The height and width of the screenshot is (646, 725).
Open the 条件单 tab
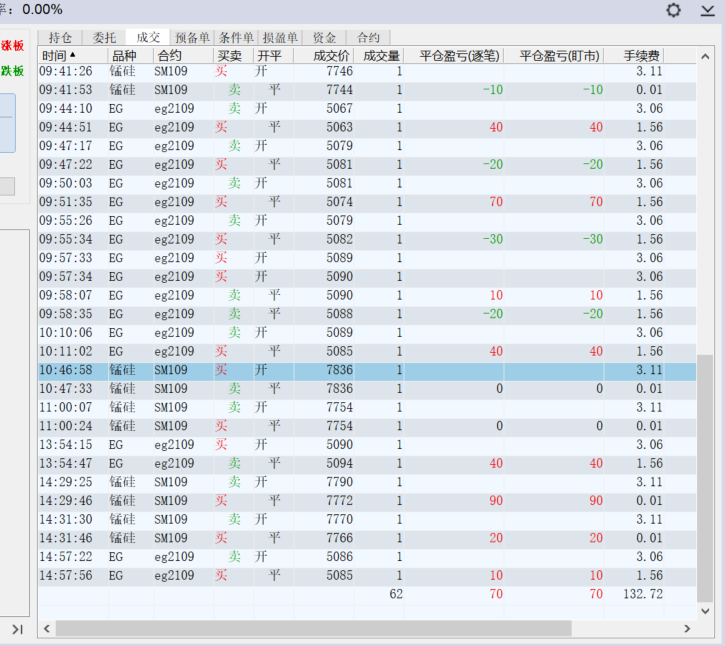(x=236, y=37)
